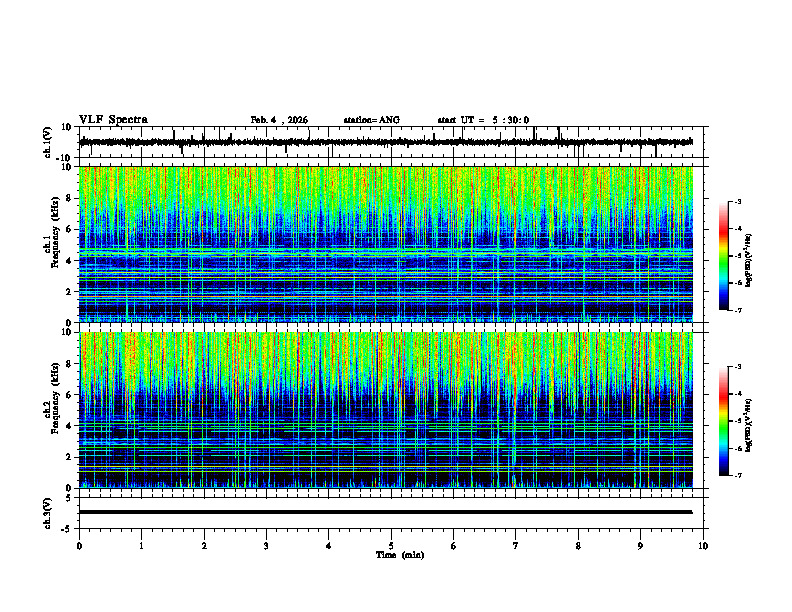Click the "-5" tick on ch.3(V) axis
The width and height of the screenshot is (792, 612).
67,529
